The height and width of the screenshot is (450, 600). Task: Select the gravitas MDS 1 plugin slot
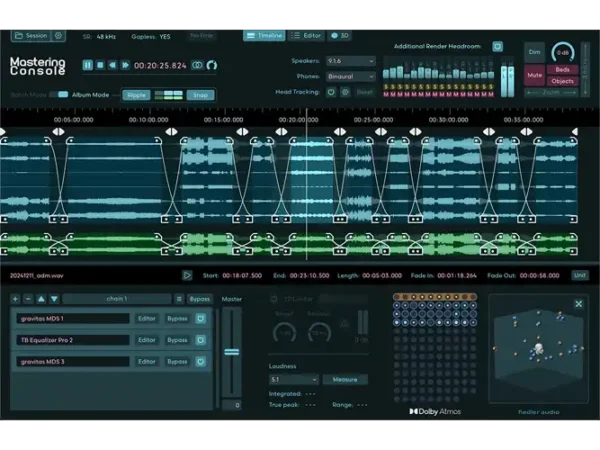click(73, 318)
